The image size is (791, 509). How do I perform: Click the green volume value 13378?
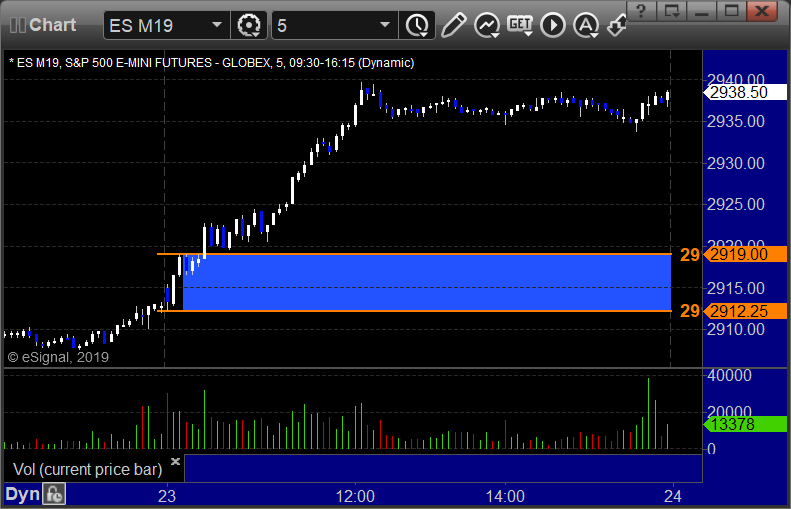pos(745,424)
